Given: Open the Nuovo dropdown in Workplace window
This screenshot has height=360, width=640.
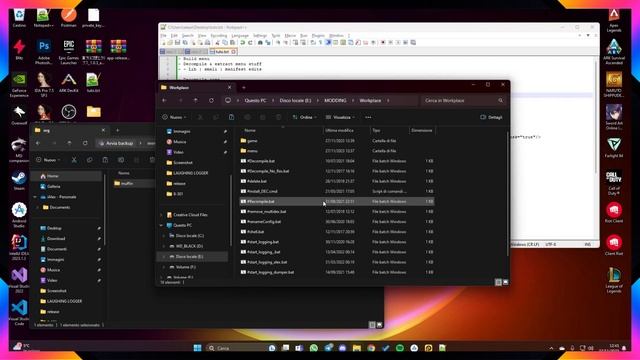Looking at the screenshot, I should click(x=174, y=117).
